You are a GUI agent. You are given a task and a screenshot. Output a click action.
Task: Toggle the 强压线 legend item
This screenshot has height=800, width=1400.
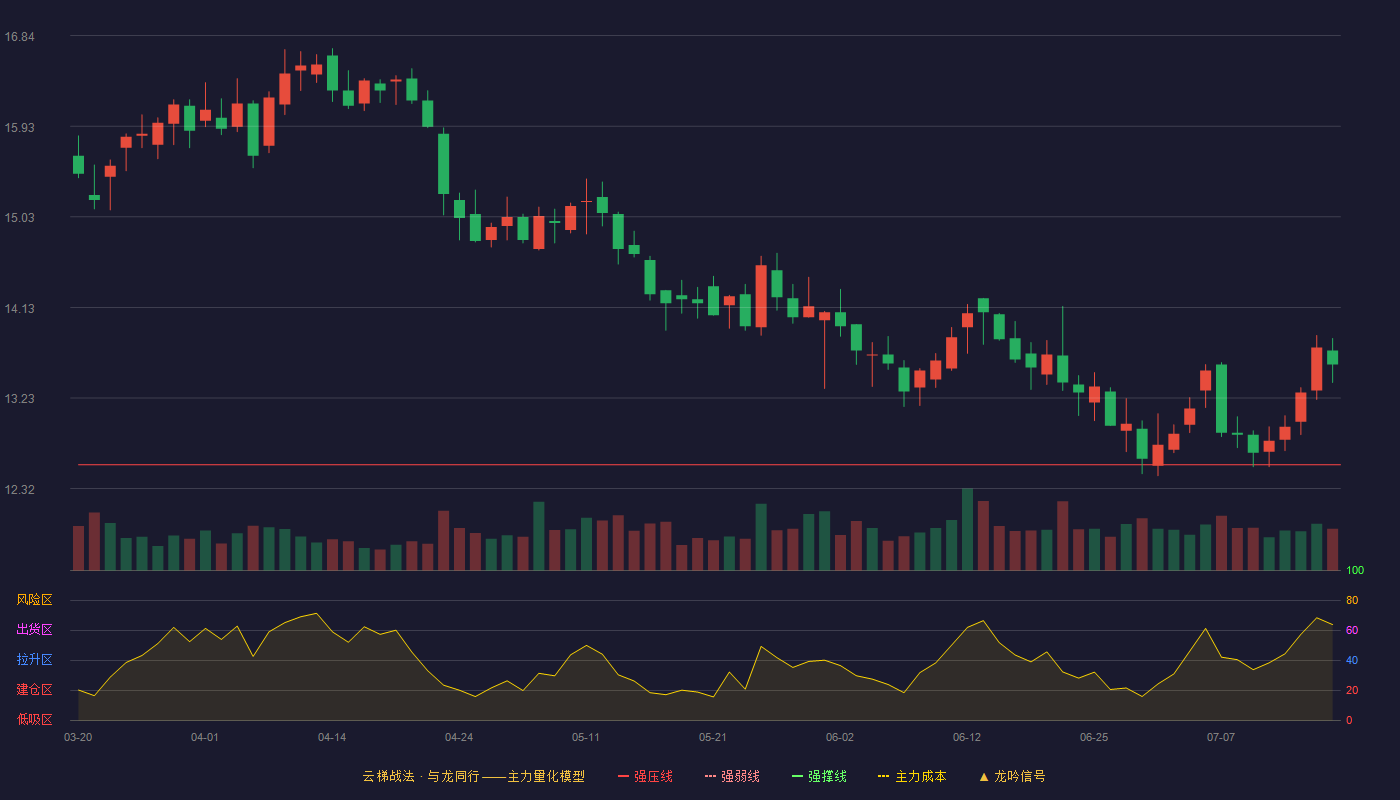click(x=645, y=776)
